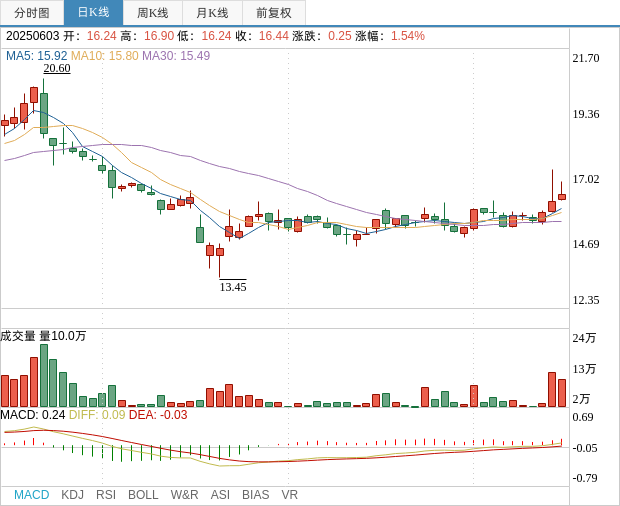Click the DIFF: 0.09 value
This screenshot has height=506, width=620.
coord(97,415)
